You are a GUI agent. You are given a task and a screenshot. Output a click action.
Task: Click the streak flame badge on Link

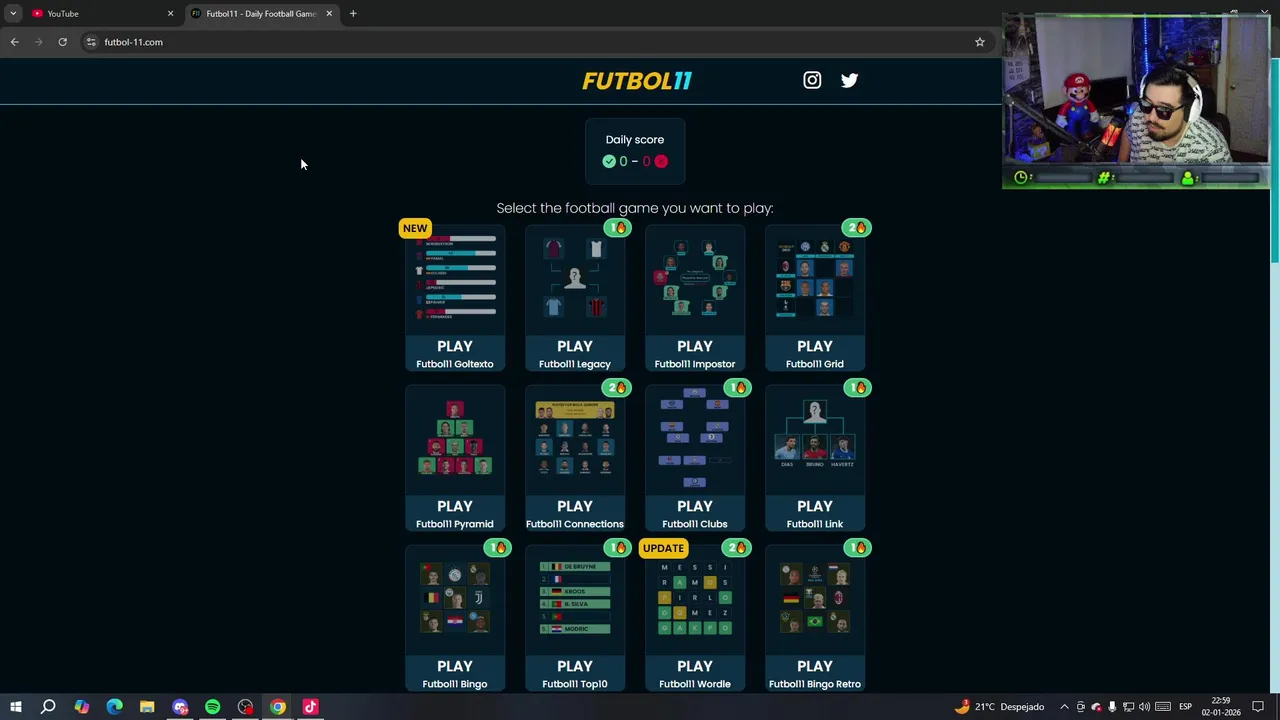pyautogui.click(x=857, y=388)
